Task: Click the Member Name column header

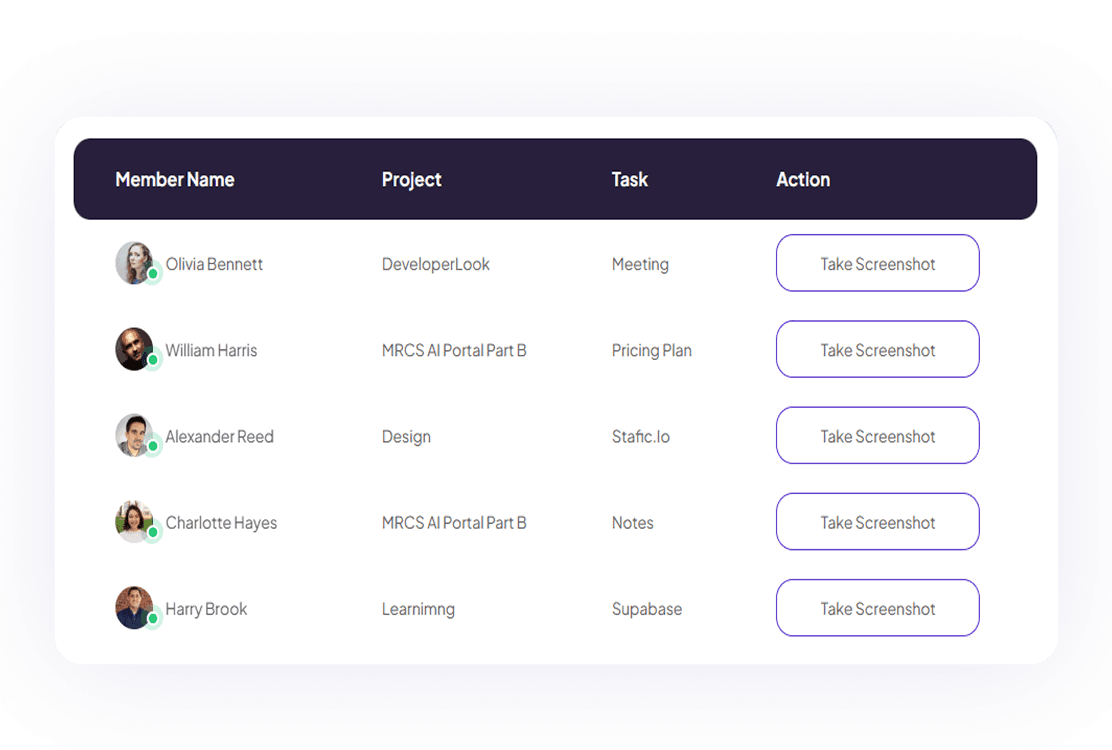Action: click(x=175, y=180)
